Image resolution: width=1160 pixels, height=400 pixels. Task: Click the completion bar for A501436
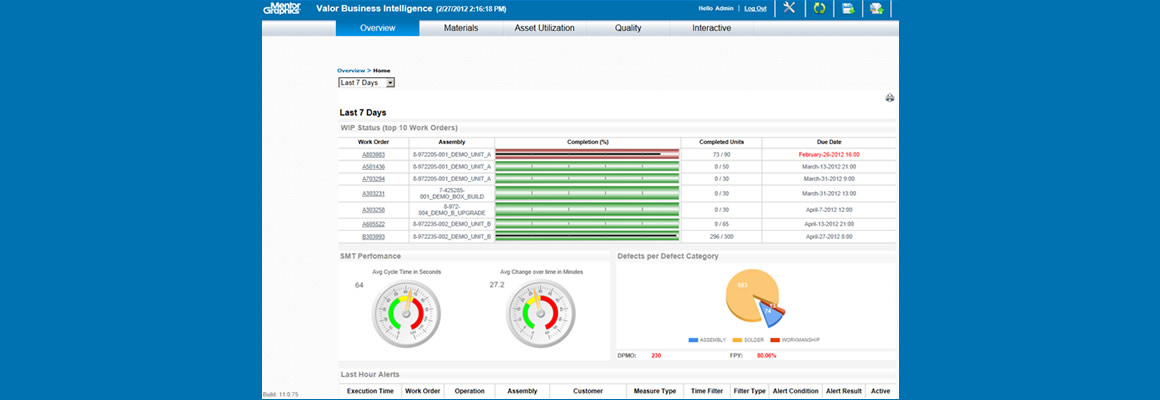click(x=587, y=167)
